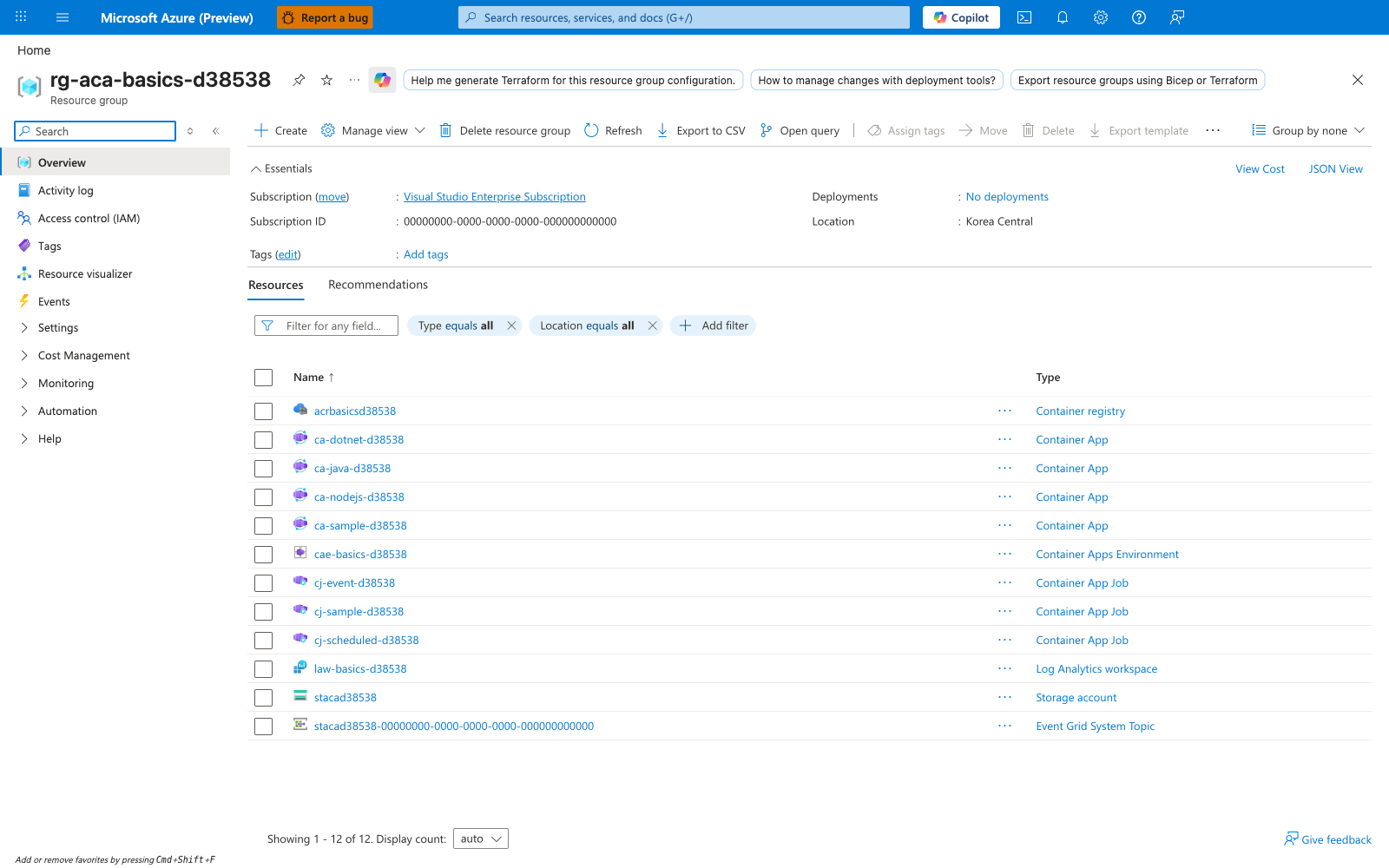Click the feedback person icon in header

tap(1177, 17)
